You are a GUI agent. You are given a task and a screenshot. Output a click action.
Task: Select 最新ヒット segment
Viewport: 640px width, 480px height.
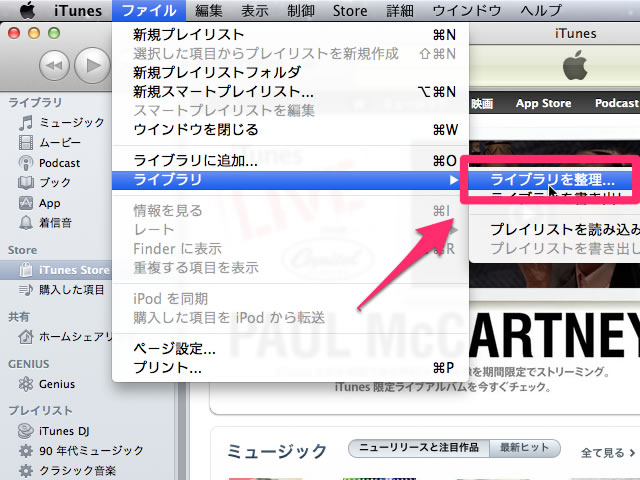[524, 448]
